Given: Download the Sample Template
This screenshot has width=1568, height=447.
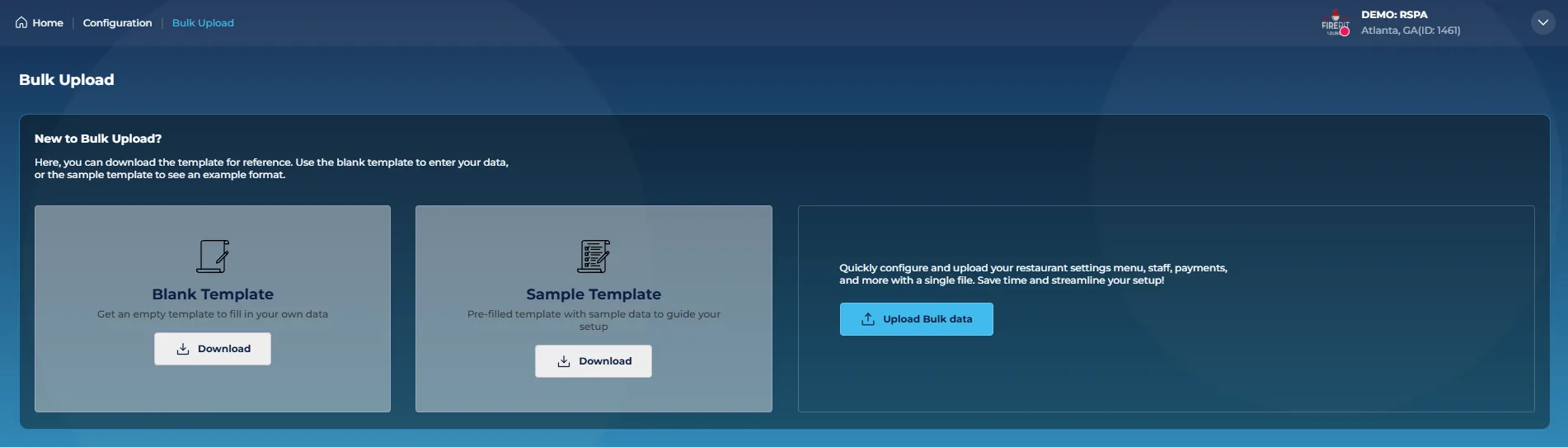Looking at the screenshot, I should click(594, 361).
